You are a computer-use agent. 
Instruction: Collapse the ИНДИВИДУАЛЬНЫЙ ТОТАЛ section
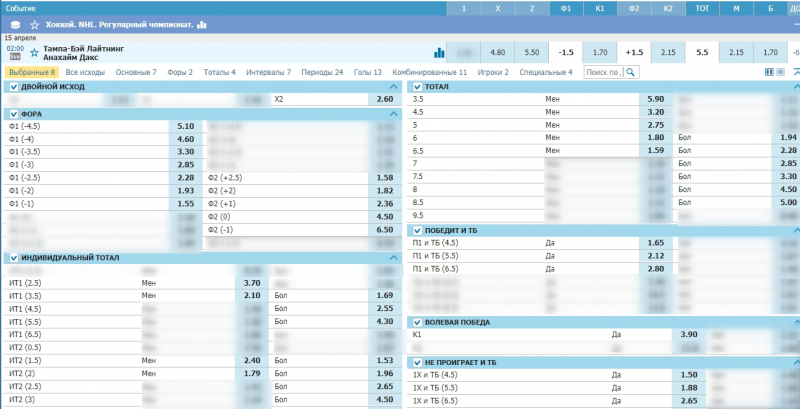(393, 258)
